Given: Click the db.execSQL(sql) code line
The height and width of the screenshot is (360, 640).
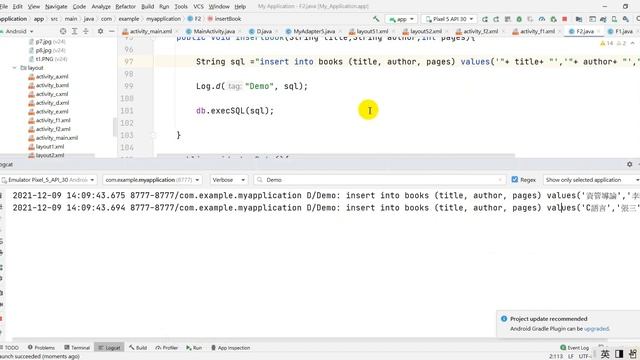Looking at the screenshot, I should [235, 111].
